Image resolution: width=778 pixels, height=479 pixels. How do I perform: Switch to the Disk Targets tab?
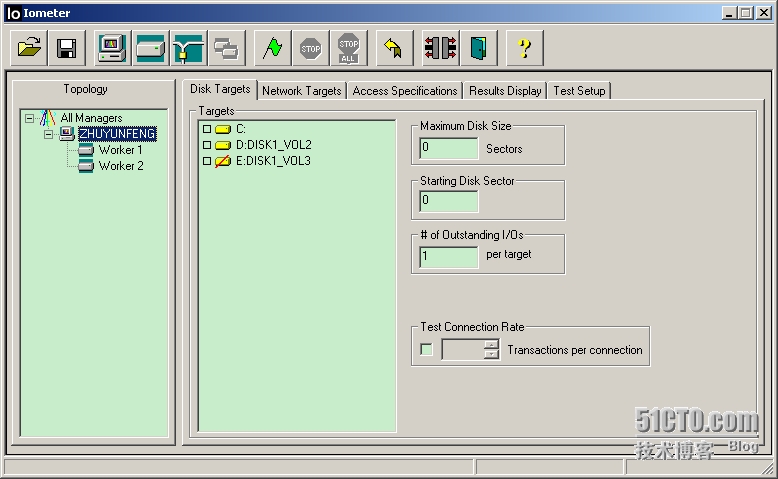[220, 89]
